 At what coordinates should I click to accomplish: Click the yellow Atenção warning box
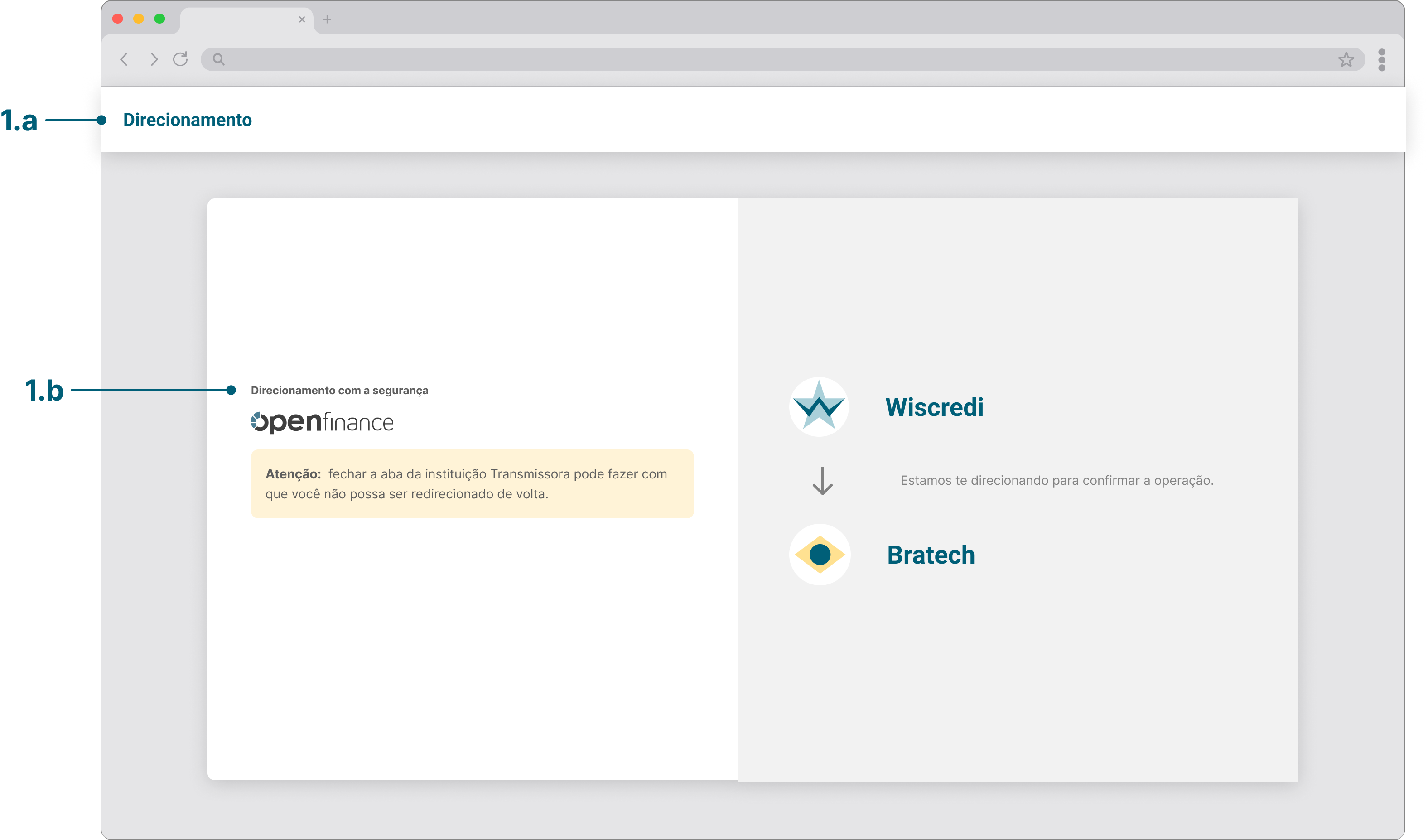(472, 483)
